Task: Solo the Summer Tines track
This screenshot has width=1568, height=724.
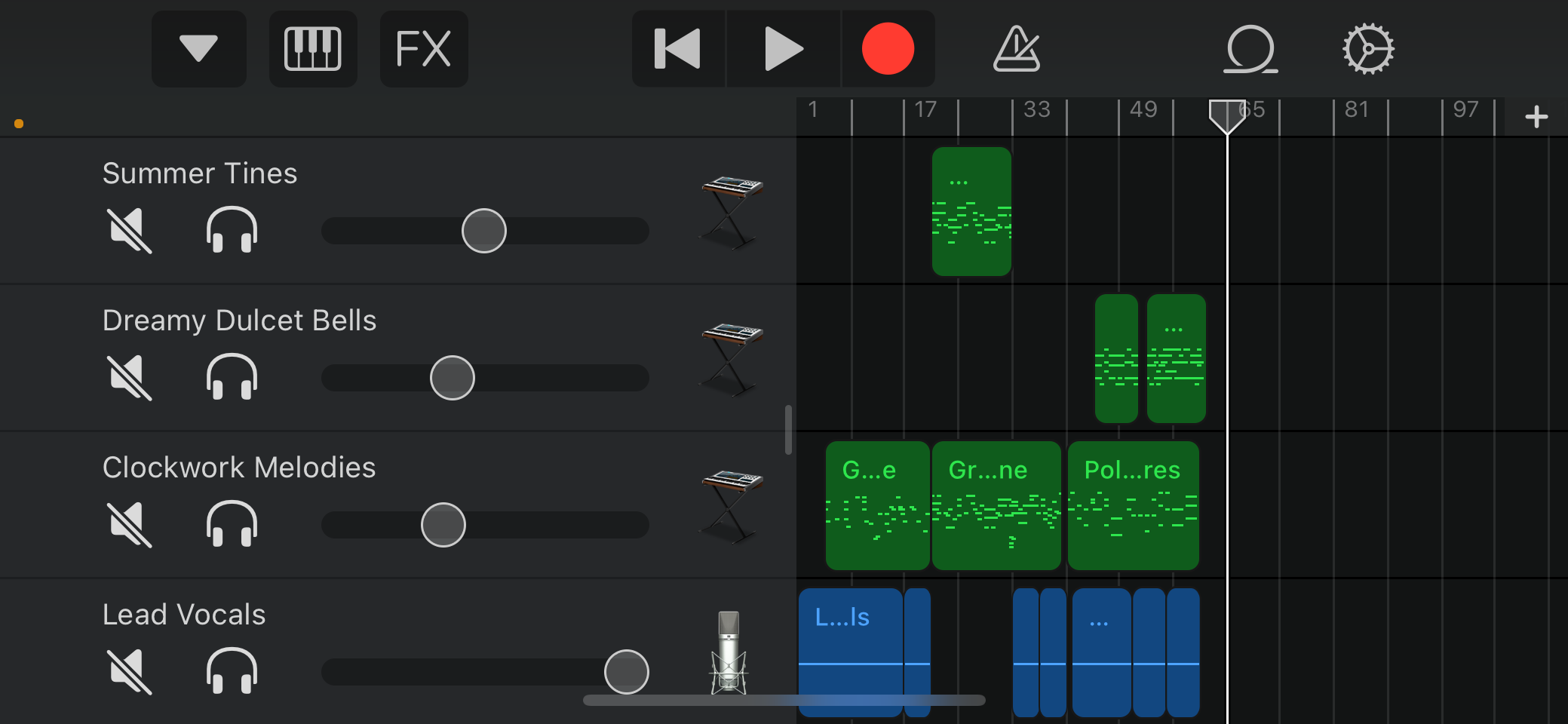Action: point(232,230)
